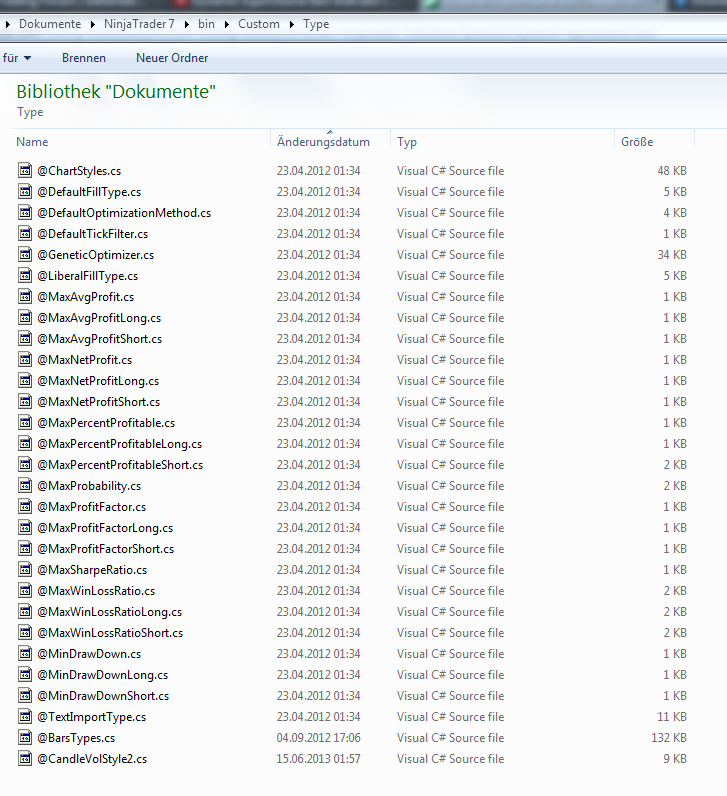Click the @LiberalFillType.cs file icon
Screen dimensions: 727x796
pos(25,276)
